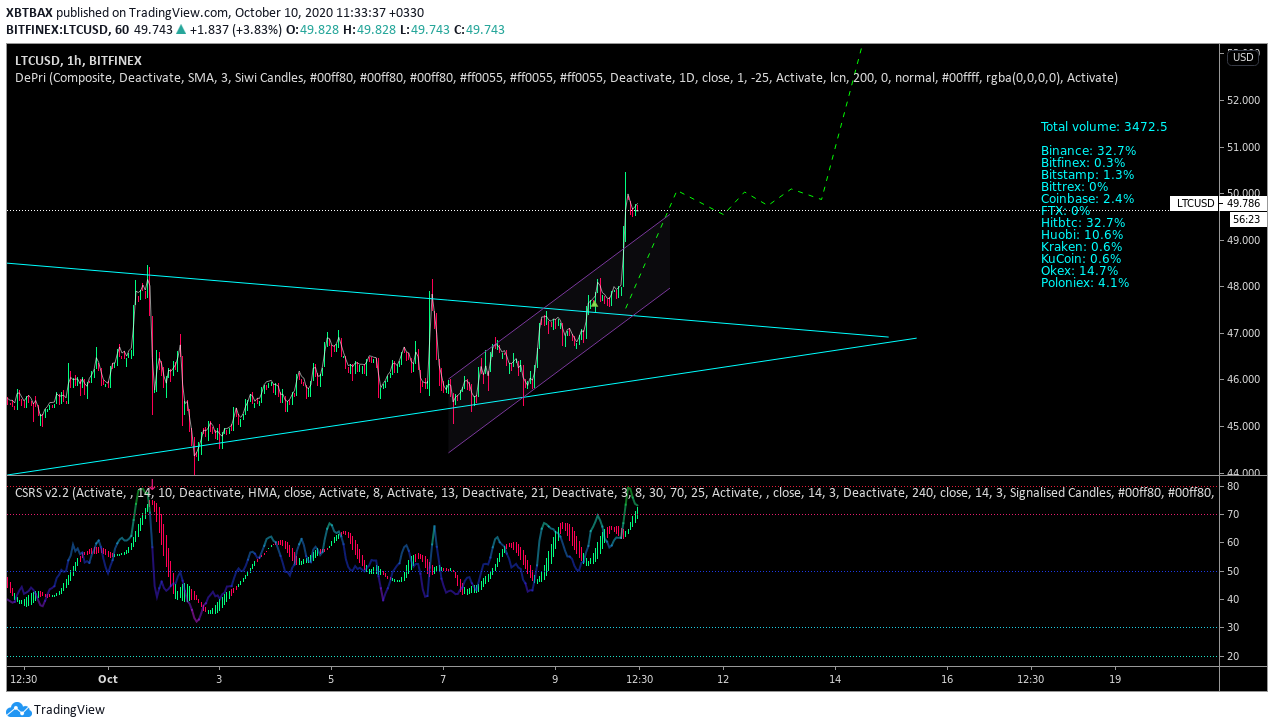Viewport: 1274px width, 728px height.
Task: Select the DePri indicator legend
Action: [x=566, y=77]
